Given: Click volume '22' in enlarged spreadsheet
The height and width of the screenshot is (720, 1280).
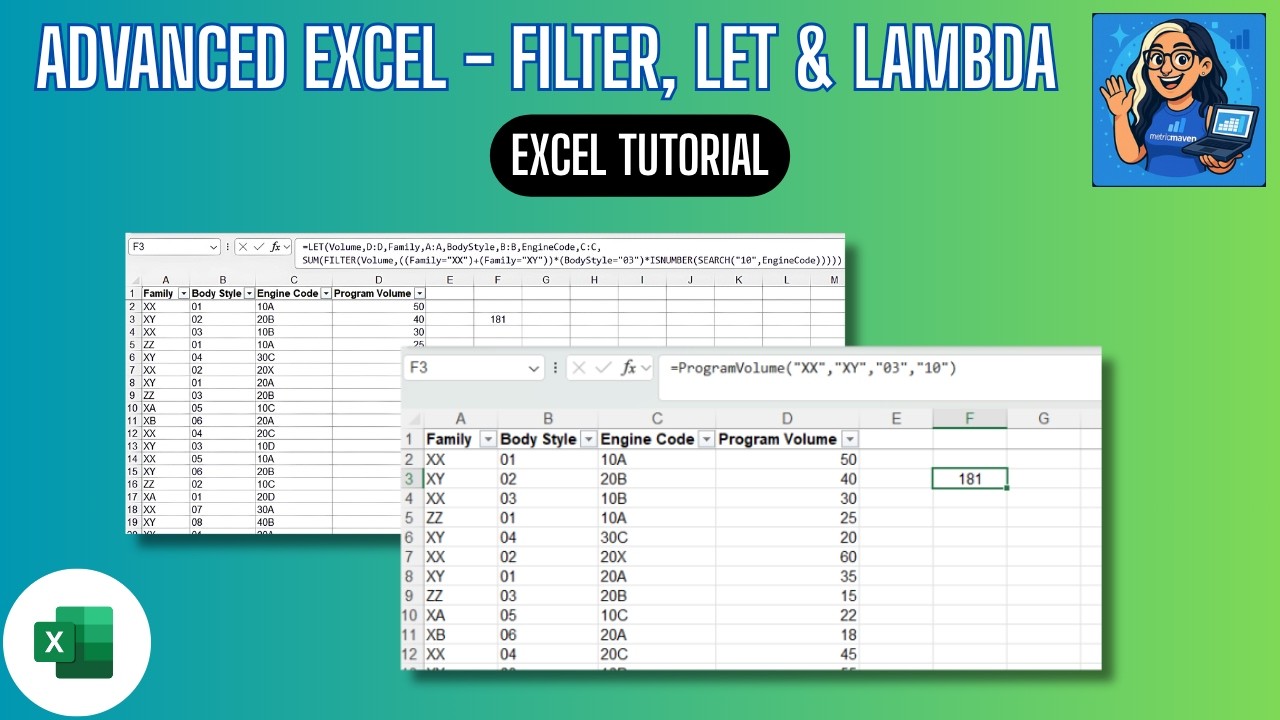Looking at the screenshot, I should click(x=848, y=615).
